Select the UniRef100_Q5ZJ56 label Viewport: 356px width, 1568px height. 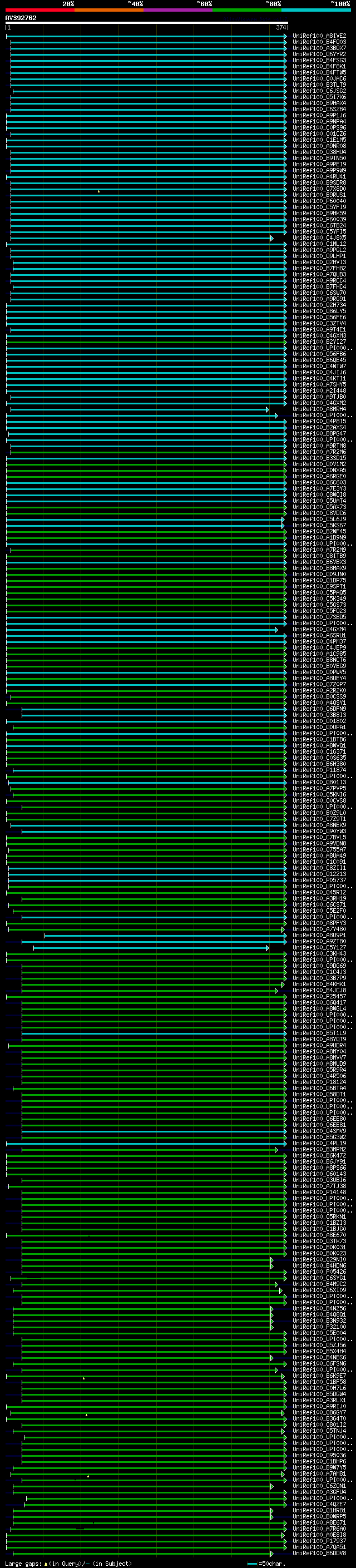(319, 1345)
